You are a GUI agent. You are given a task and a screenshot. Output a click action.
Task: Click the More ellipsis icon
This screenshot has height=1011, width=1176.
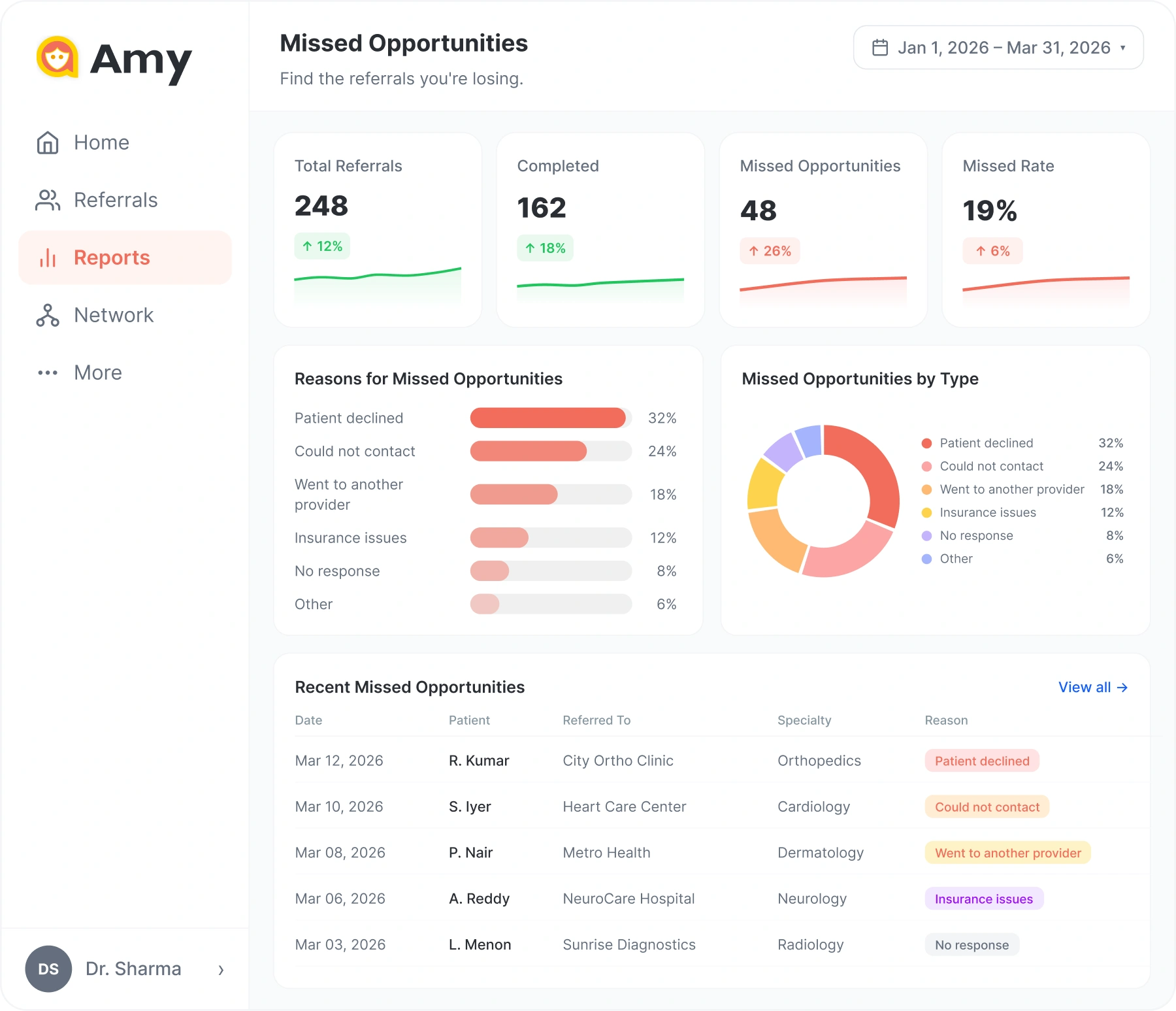[48, 373]
